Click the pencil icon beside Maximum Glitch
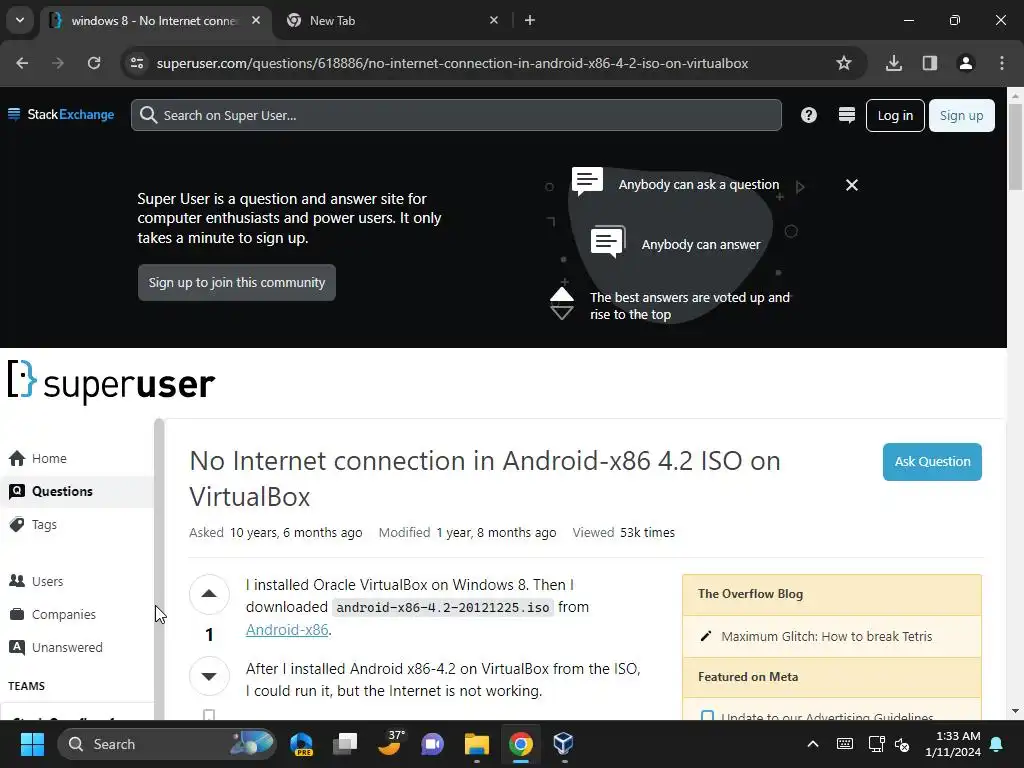The height and width of the screenshot is (768, 1024). [706, 636]
